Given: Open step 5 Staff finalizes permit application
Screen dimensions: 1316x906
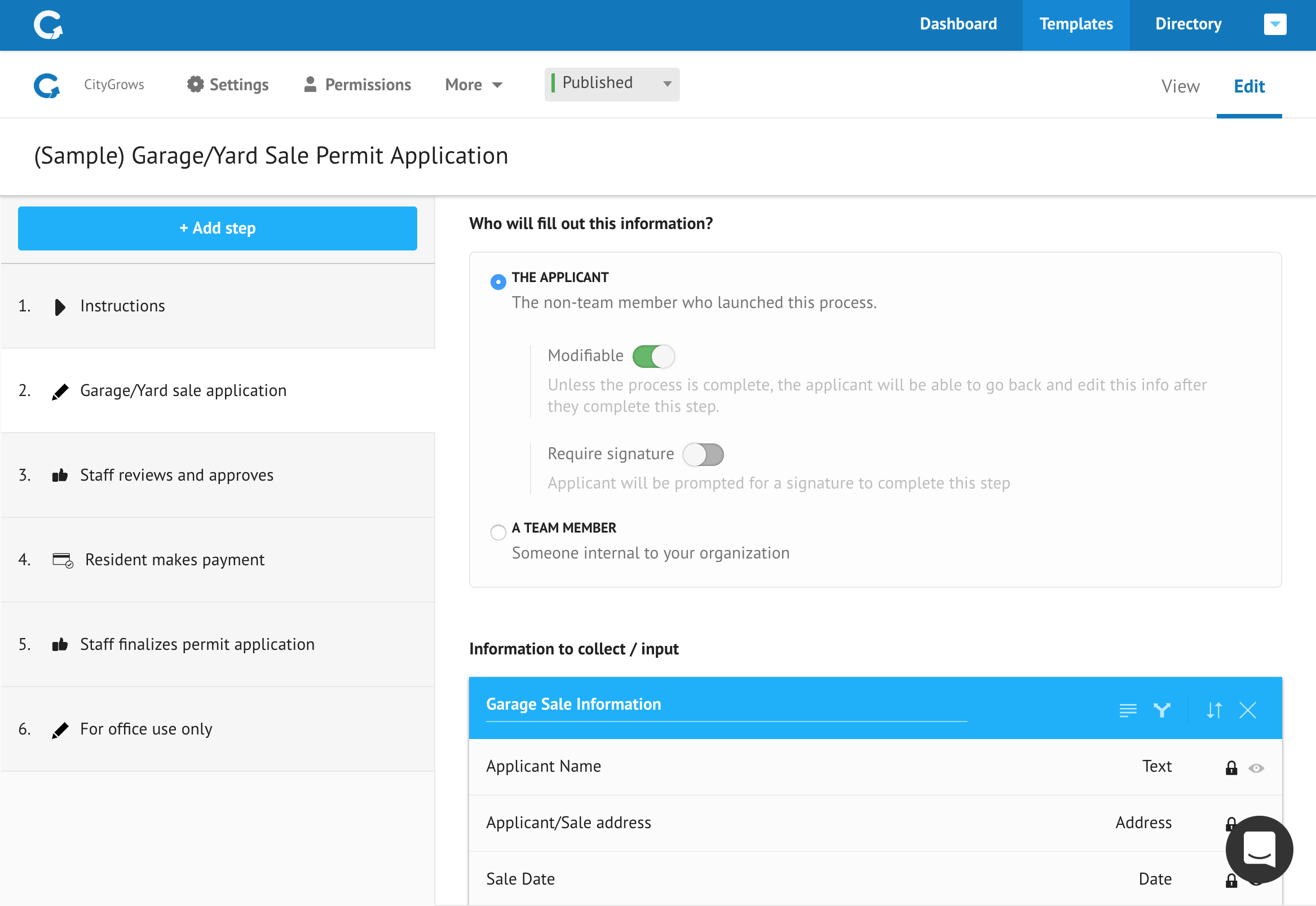Looking at the screenshot, I should click(x=218, y=644).
